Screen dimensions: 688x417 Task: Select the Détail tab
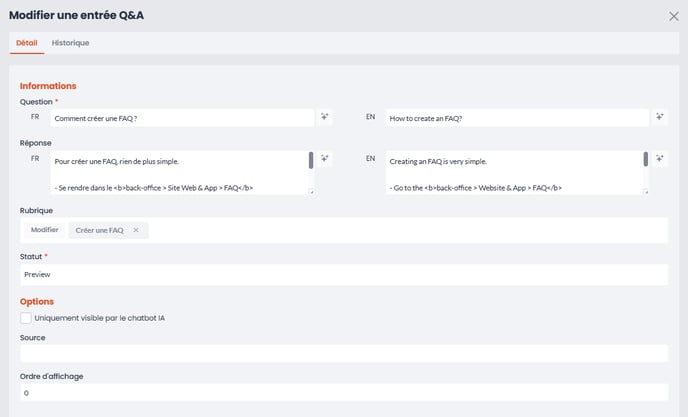[27, 43]
